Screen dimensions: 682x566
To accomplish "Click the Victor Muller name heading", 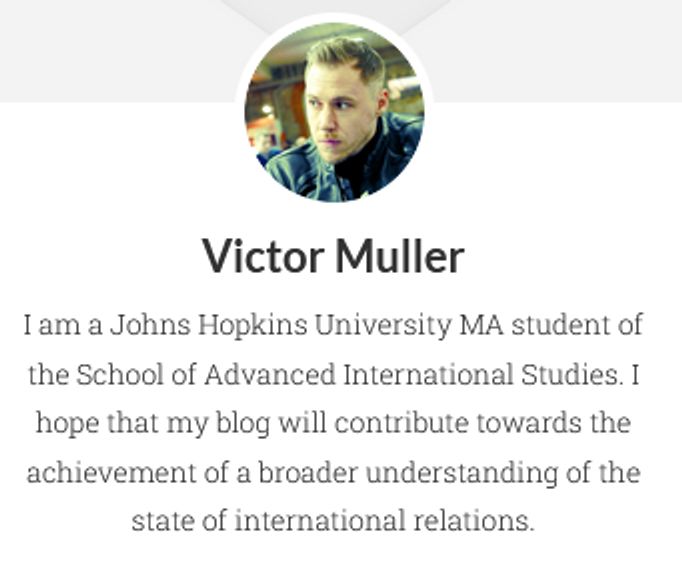I will click(x=333, y=256).
